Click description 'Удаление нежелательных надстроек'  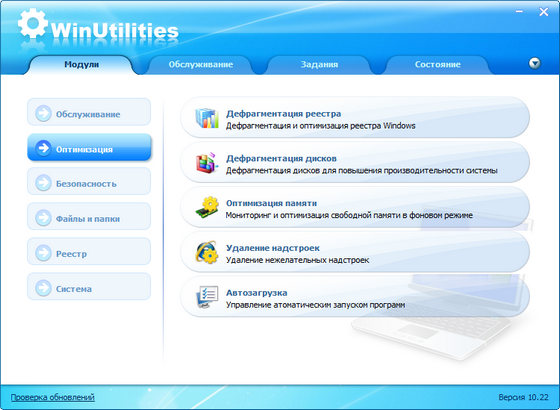[x=298, y=260]
